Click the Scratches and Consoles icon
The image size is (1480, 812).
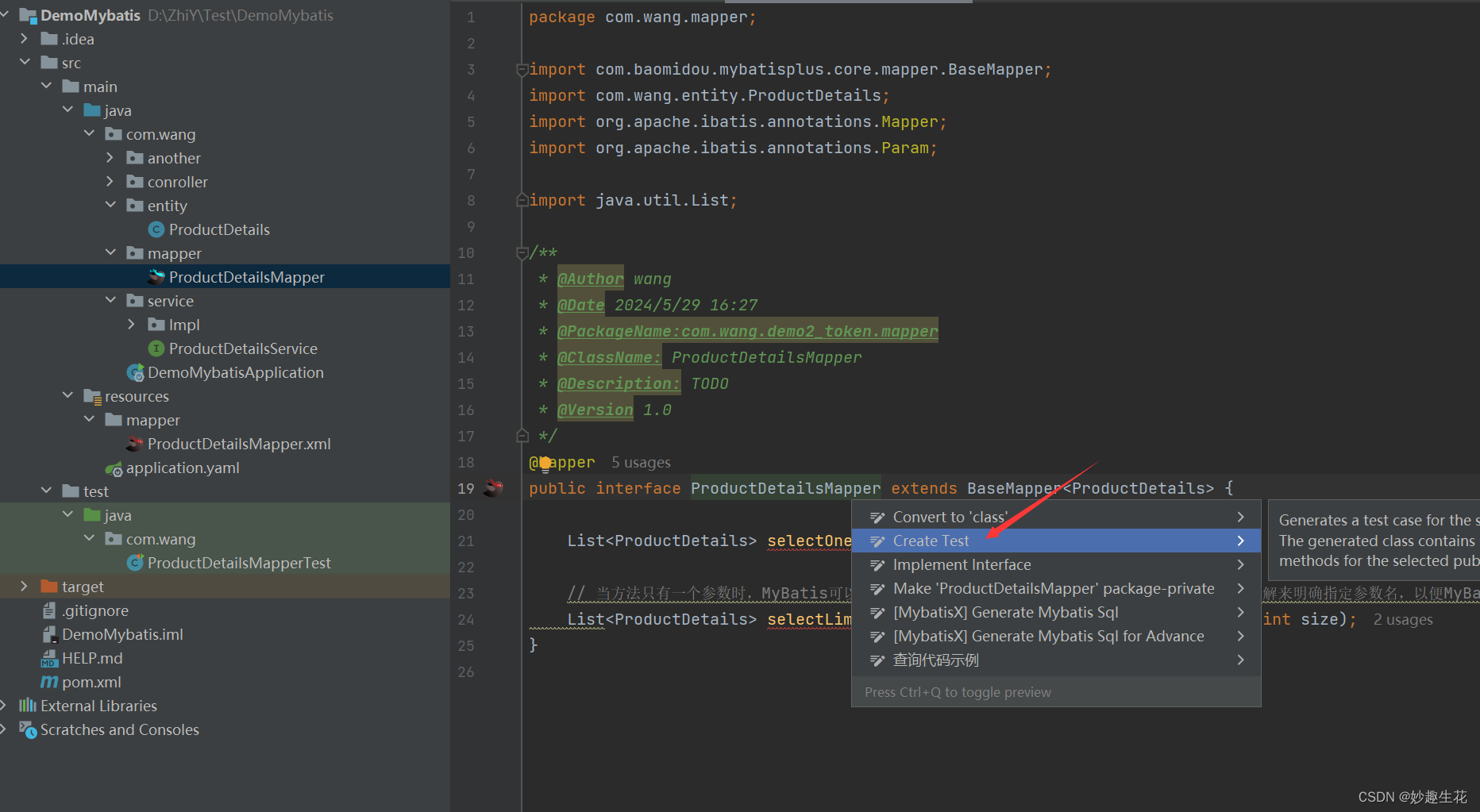pos(28,729)
